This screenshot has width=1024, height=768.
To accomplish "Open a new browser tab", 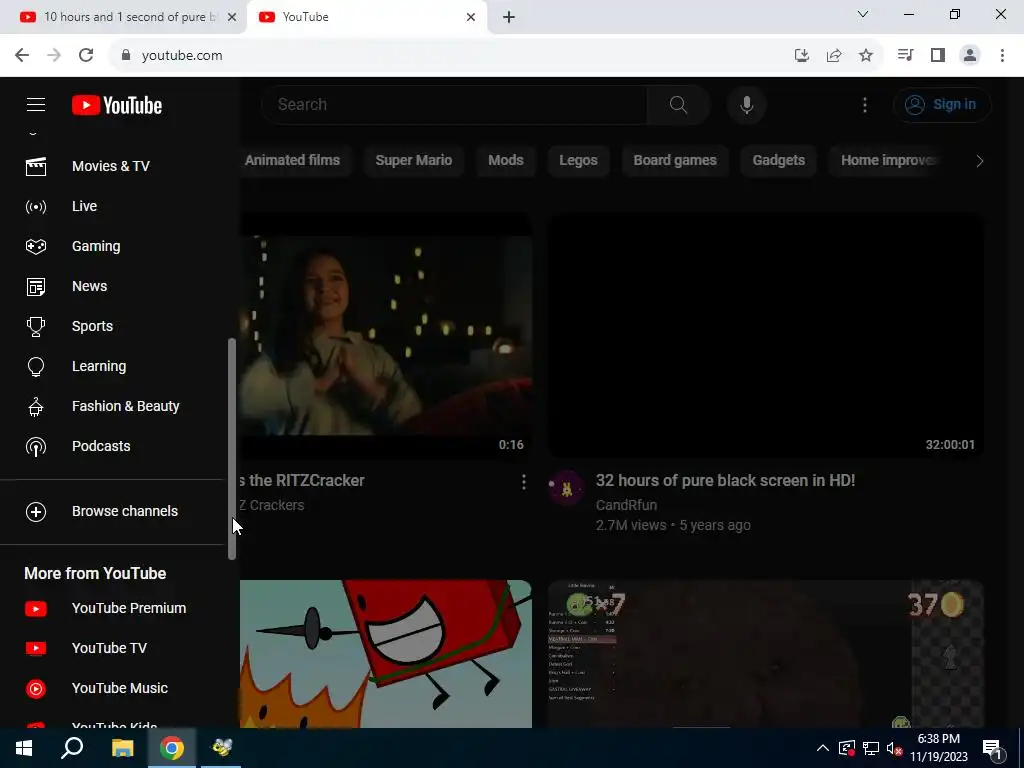I will point(509,18).
